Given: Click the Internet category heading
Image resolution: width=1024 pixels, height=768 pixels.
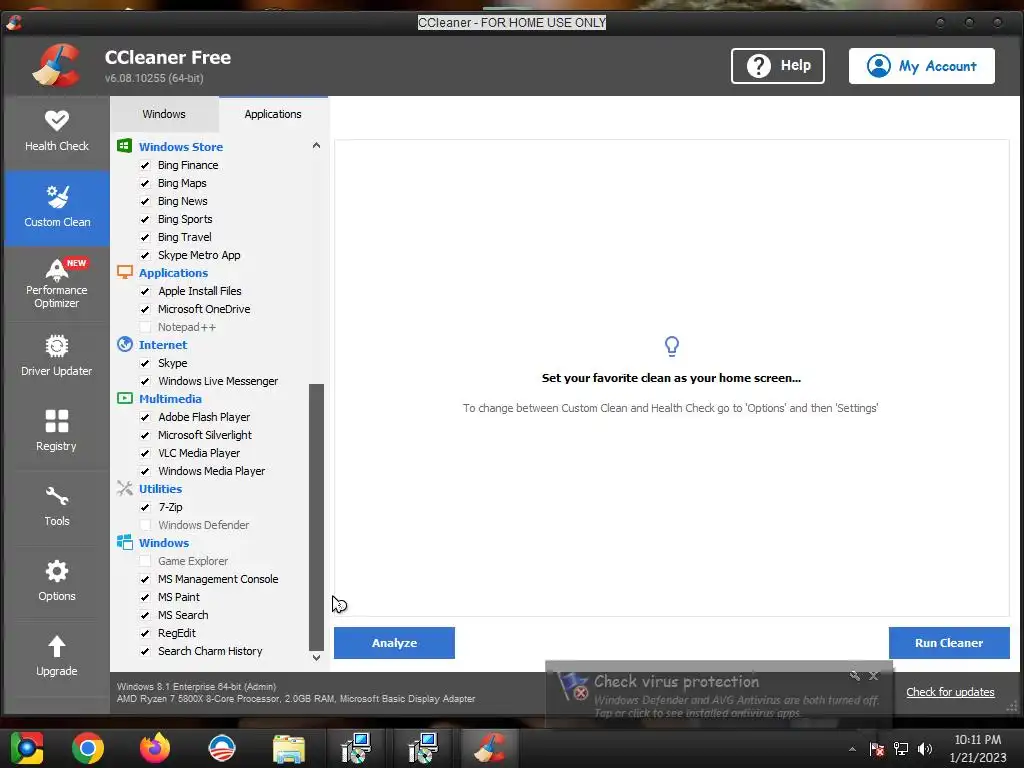Looking at the screenshot, I should pos(163,345).
